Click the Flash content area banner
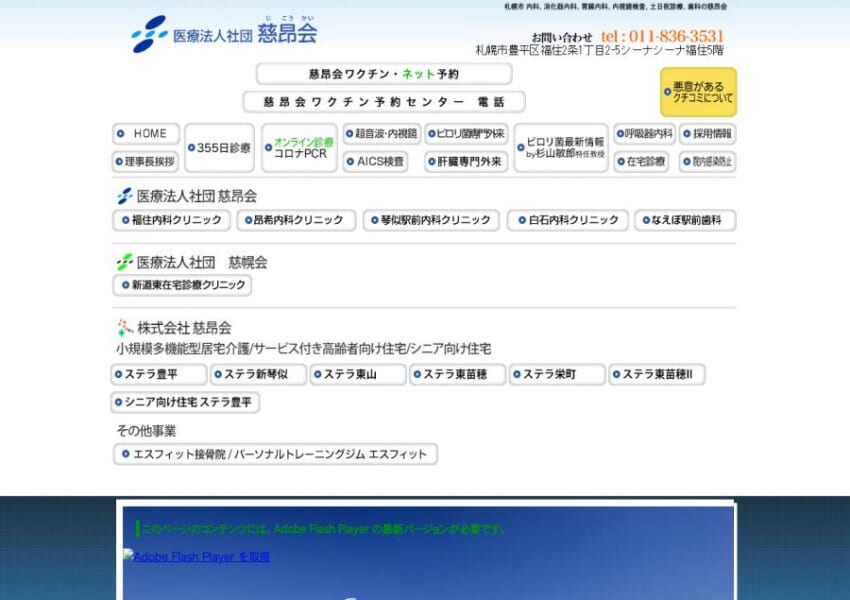 [428, 553]
